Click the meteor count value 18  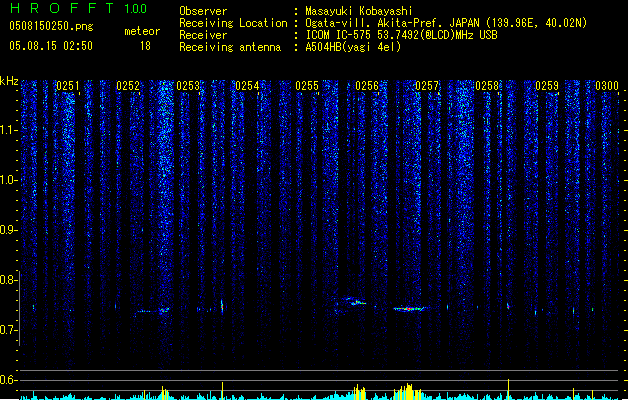click(x=145, y=46)
